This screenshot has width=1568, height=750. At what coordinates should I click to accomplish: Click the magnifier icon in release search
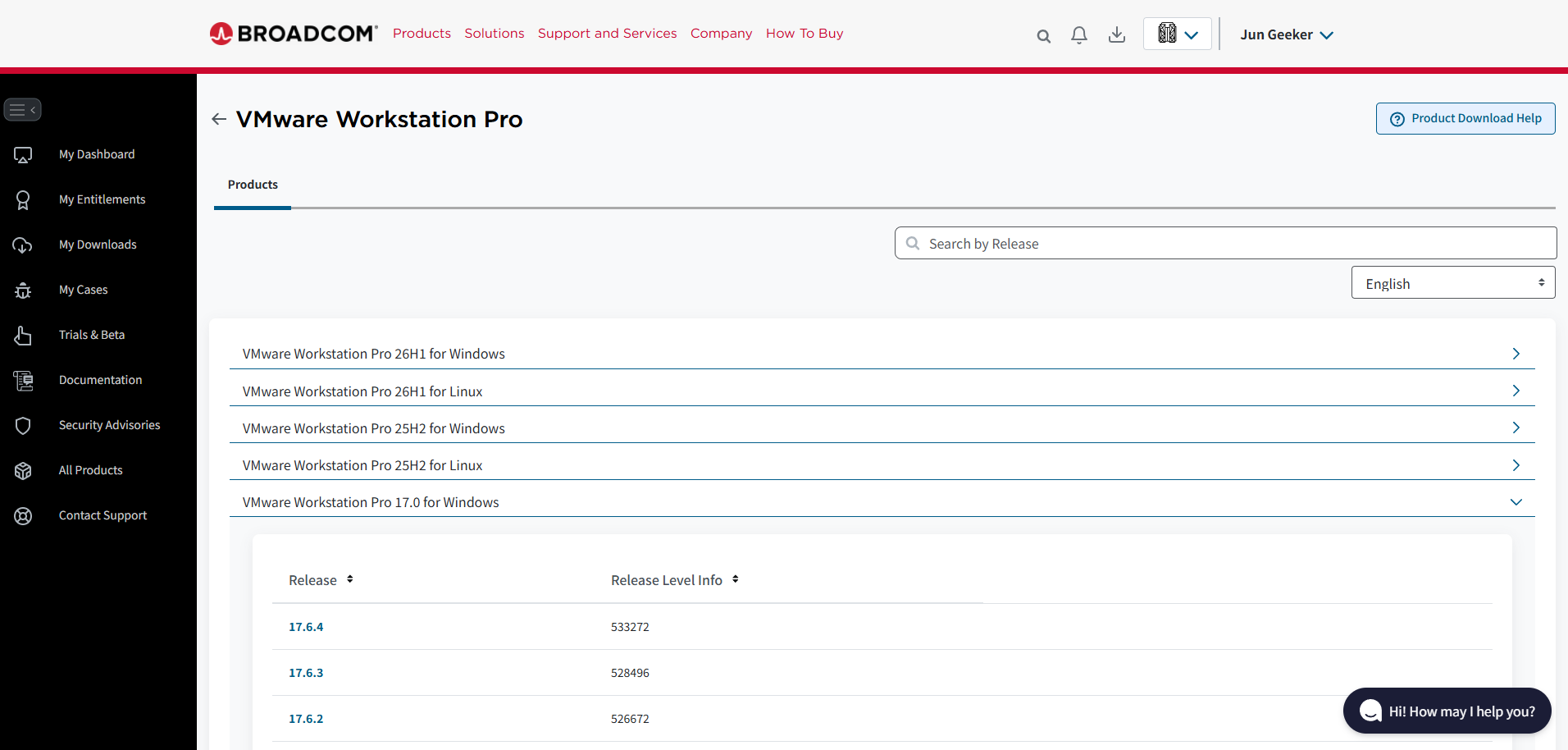(913, 243)
